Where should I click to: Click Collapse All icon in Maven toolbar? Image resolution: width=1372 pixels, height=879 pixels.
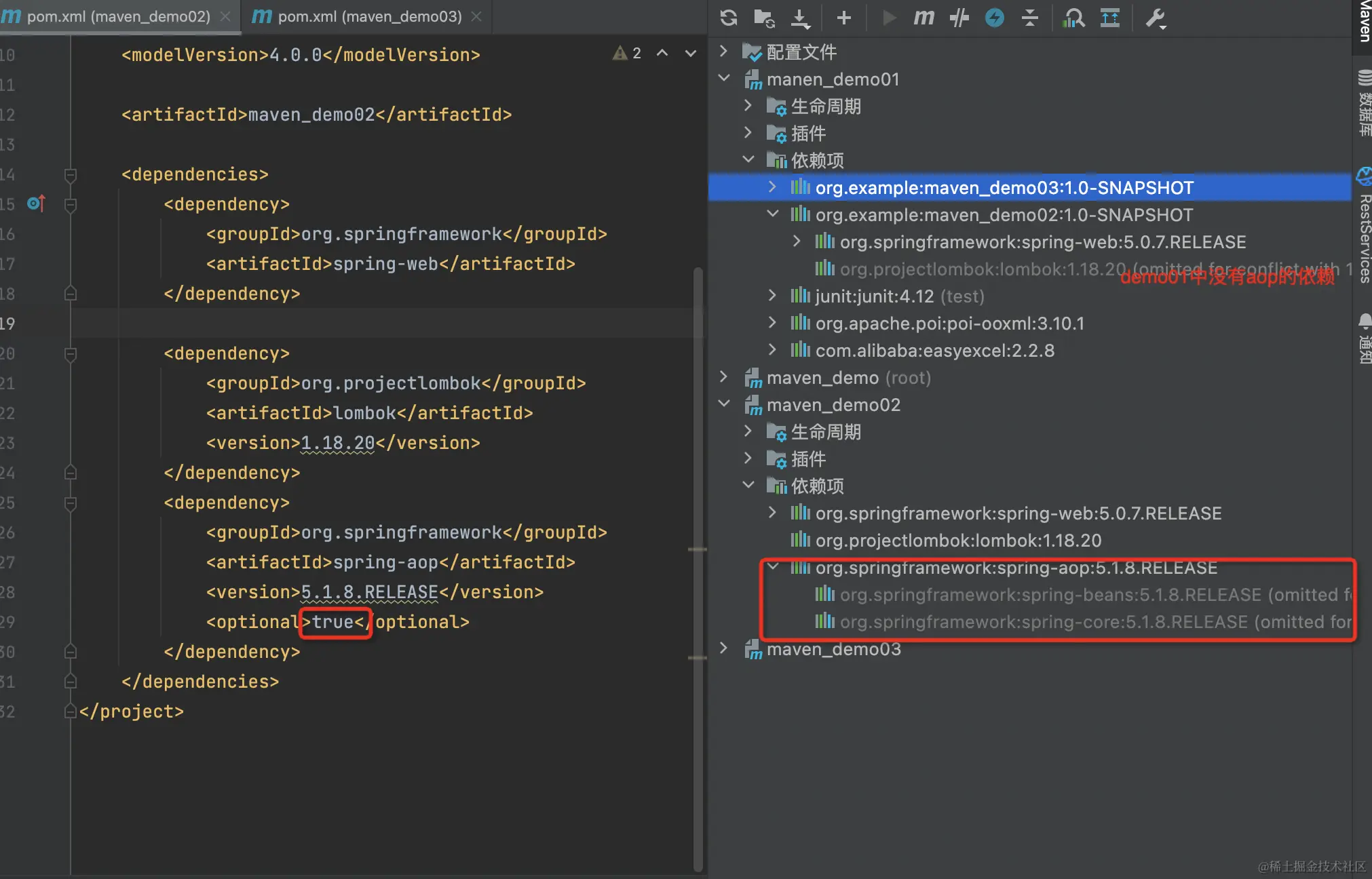coord(1030,18)
